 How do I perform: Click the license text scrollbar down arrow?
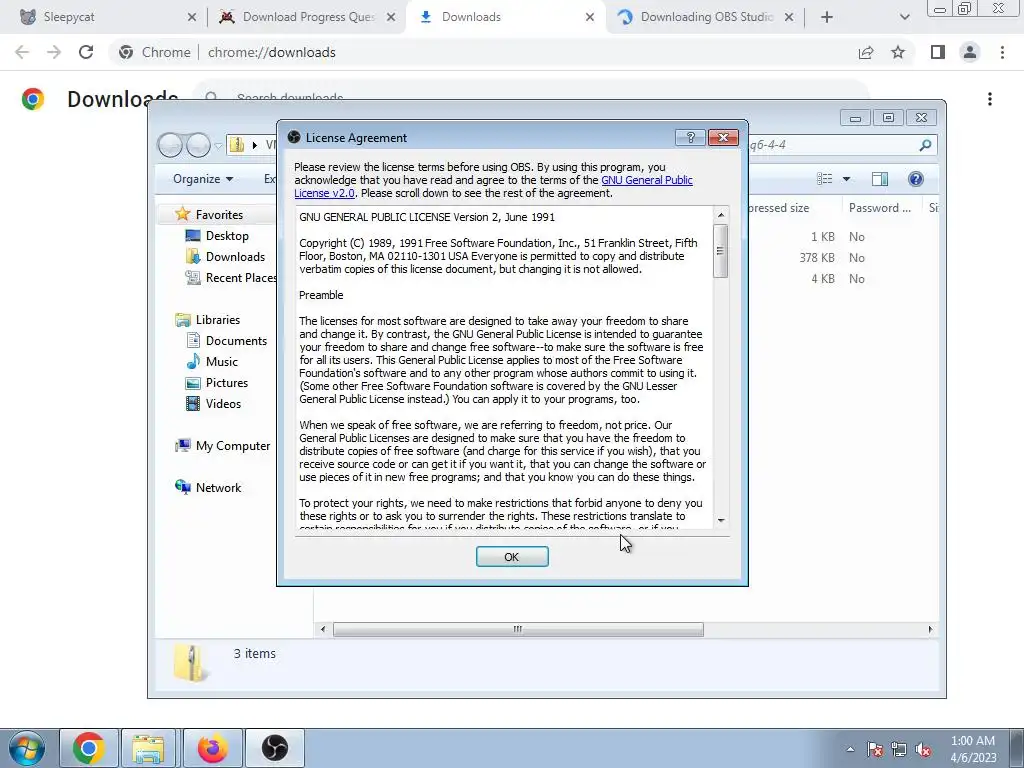[x=721, y=520]
